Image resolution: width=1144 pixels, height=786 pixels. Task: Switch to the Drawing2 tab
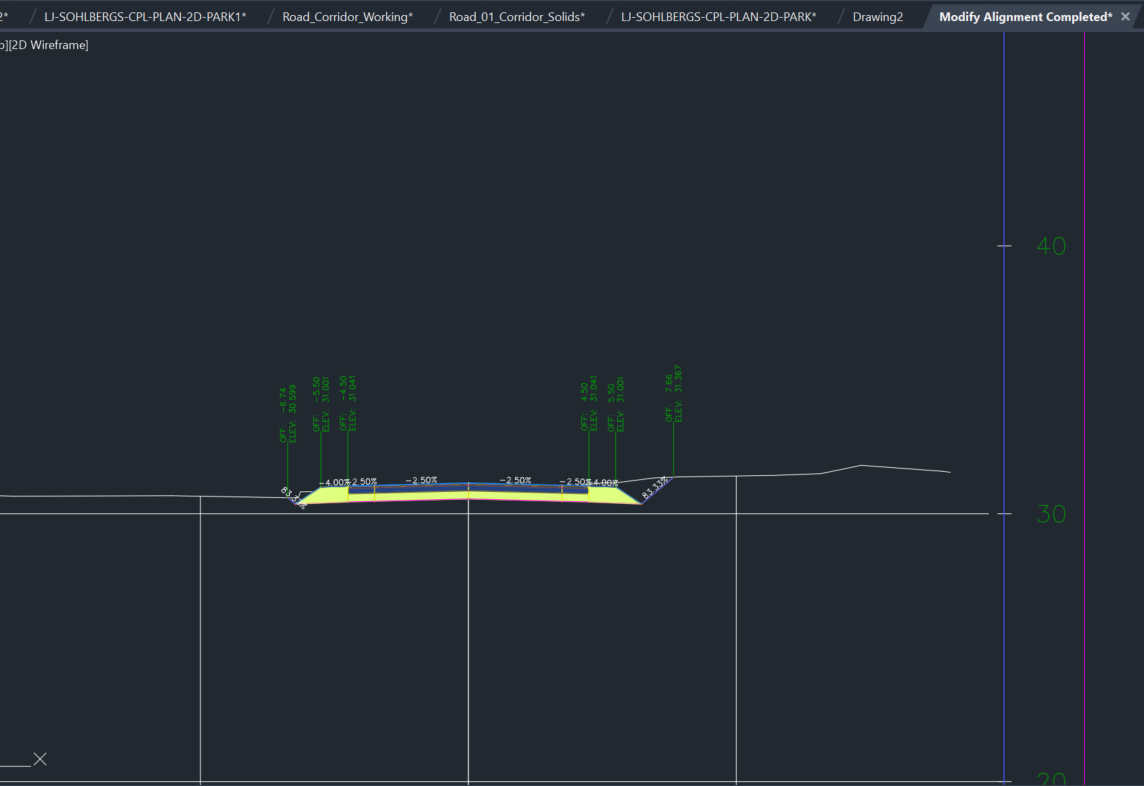(x=878, y=17)
